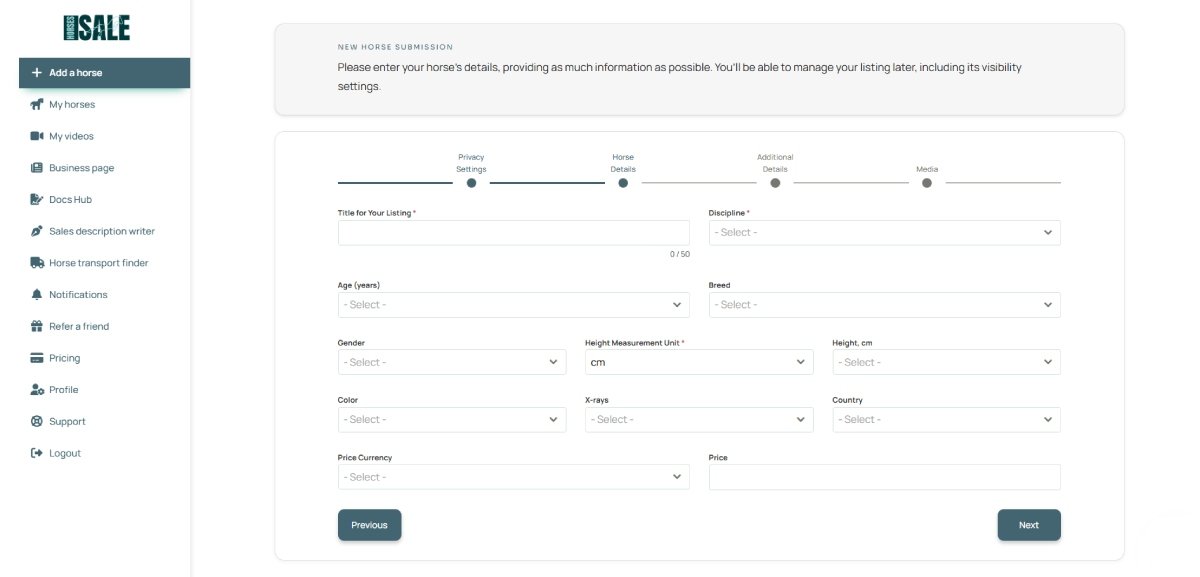The width and height of the screenshot is (1200, 577).
Task: Focus the Title for Your Listing field
Action: tap(513, 233)
